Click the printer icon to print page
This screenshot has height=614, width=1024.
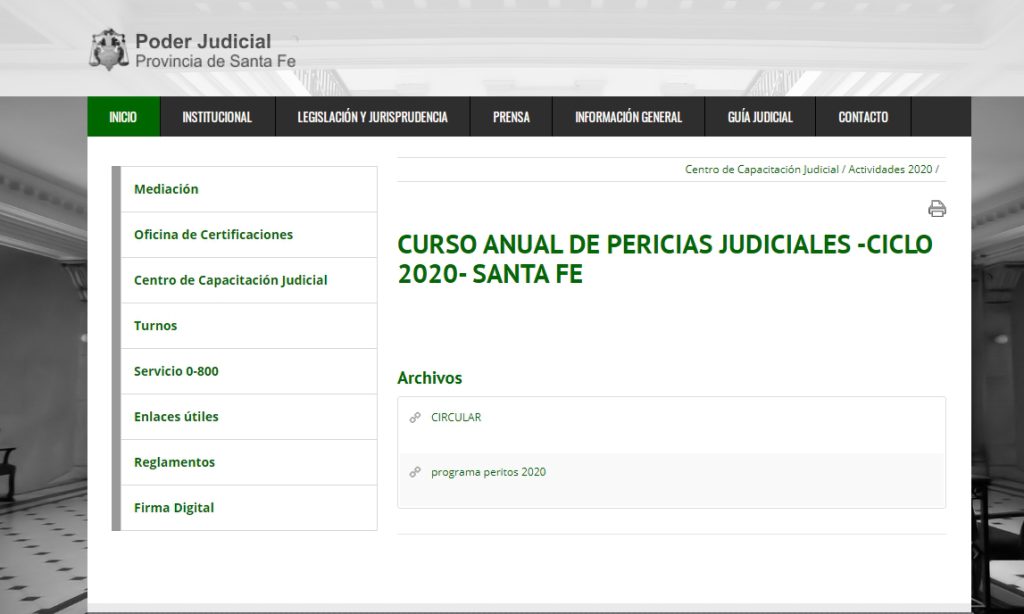936,209
